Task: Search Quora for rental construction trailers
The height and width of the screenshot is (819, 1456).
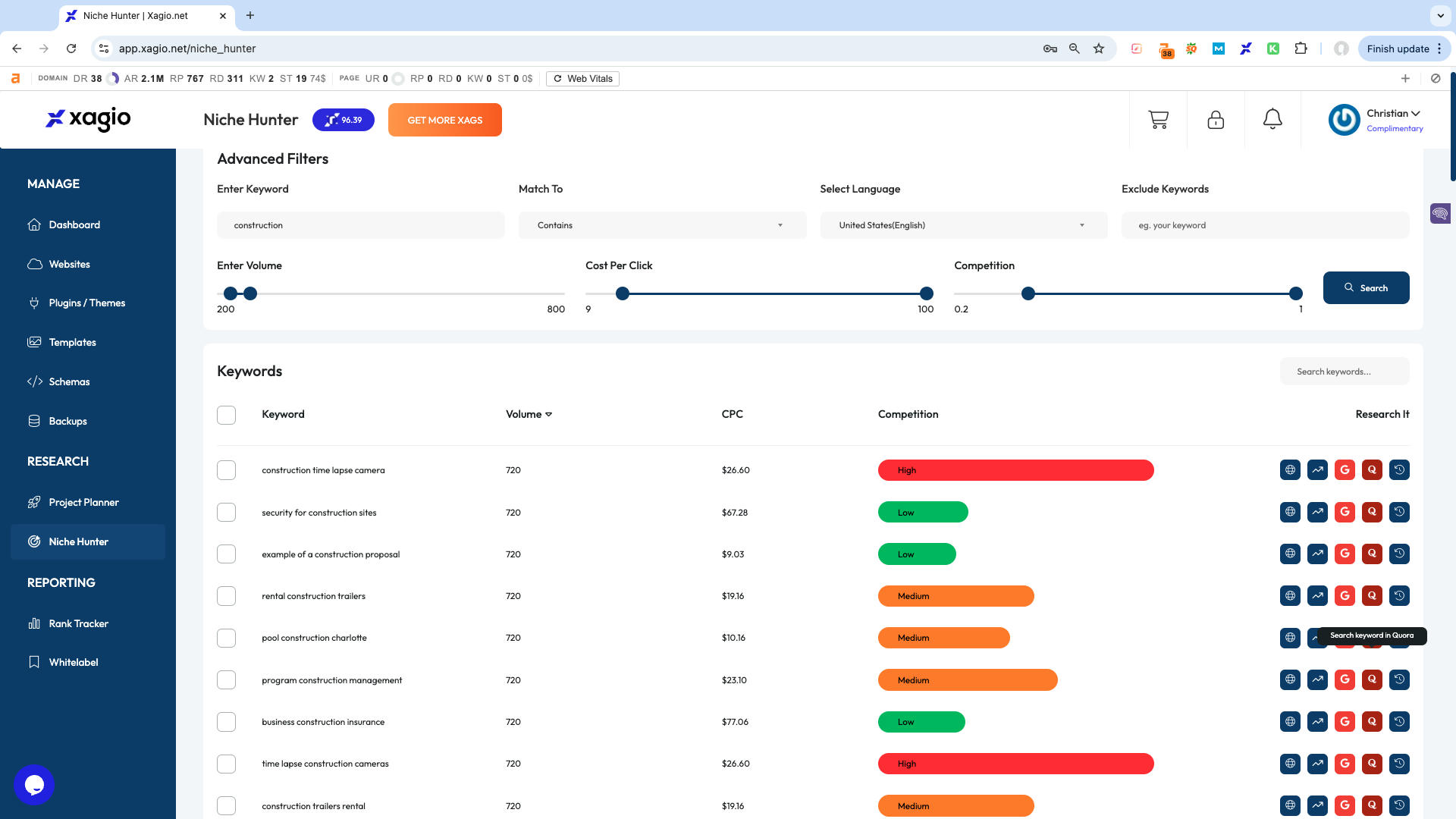Action: (1372, 596)
